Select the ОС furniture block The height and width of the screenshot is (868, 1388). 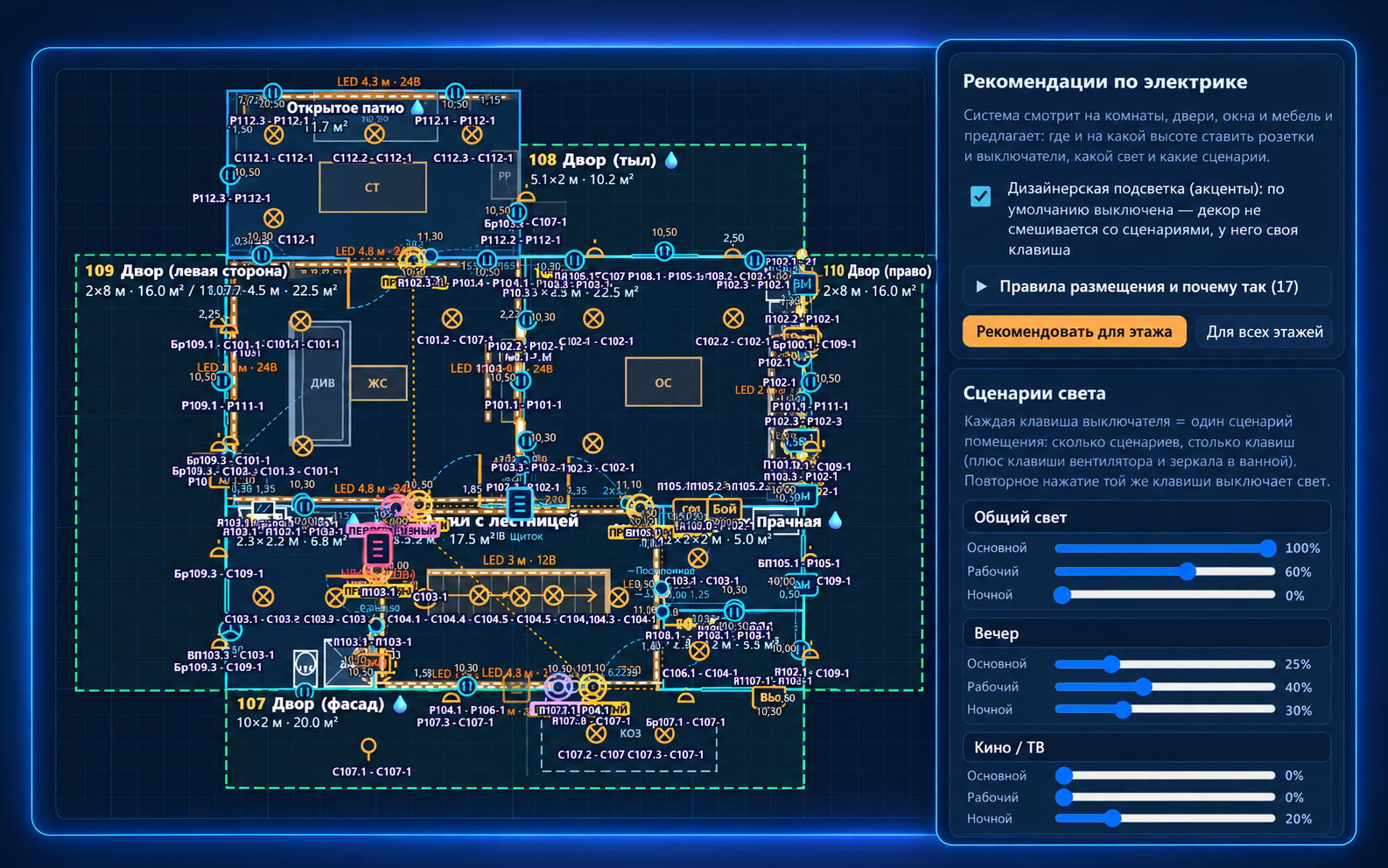click(x=663, y=382)
